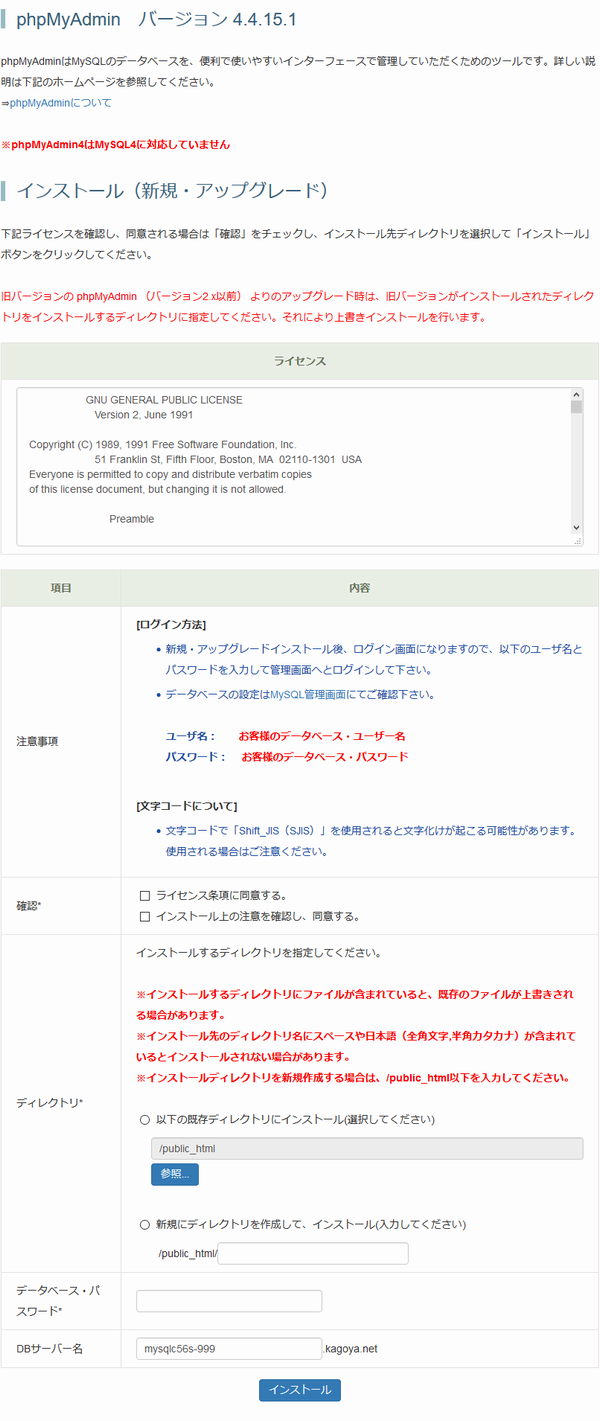Select 新規にディレクトリを作成して、インストール radio button
The image size is (600, 1421).
tap(145, 1224)
